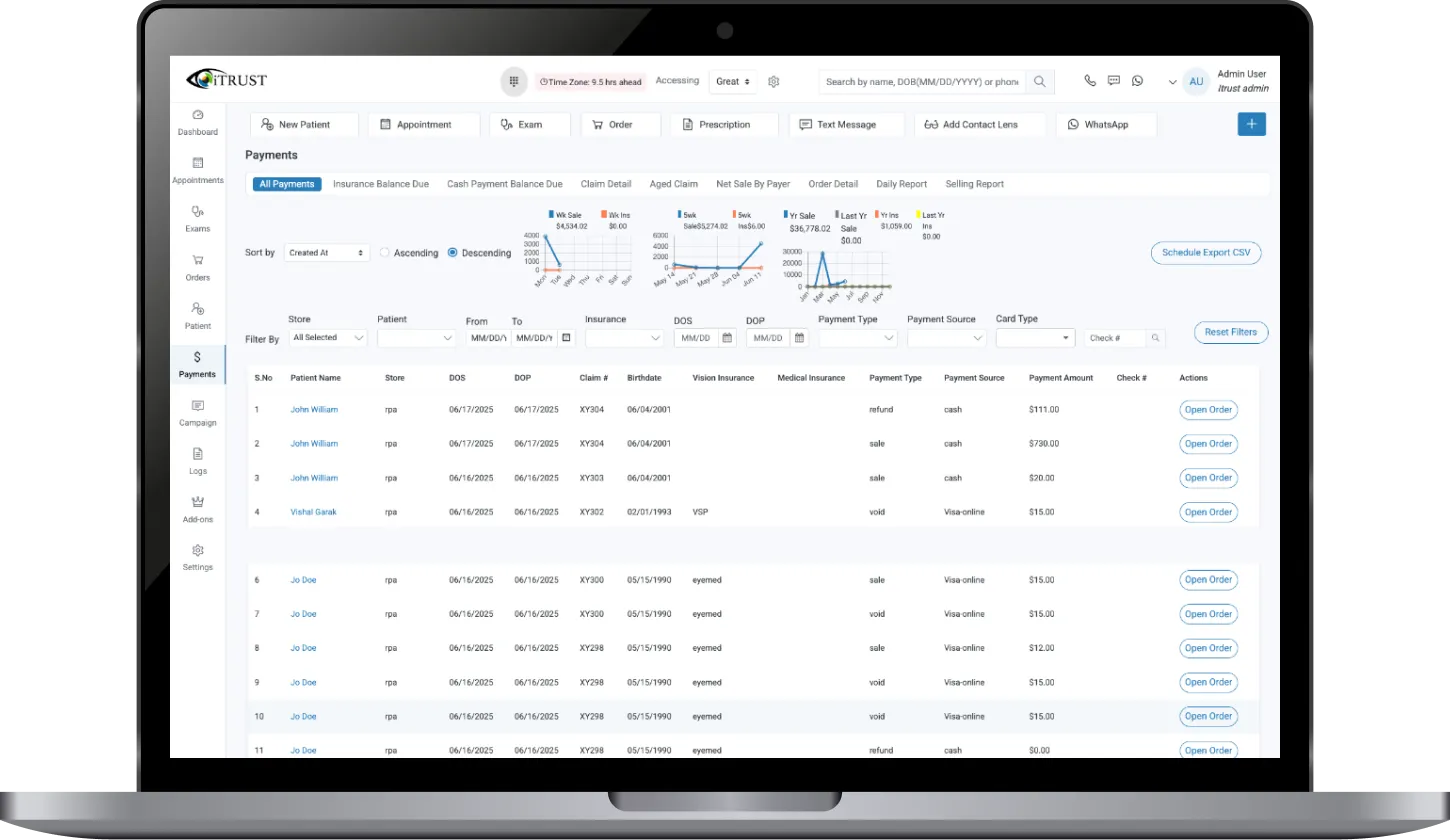Expand the user menu chevron
Image resolution: width=1450 pixels, height=840 pixels.
[x=1172, y=83]
